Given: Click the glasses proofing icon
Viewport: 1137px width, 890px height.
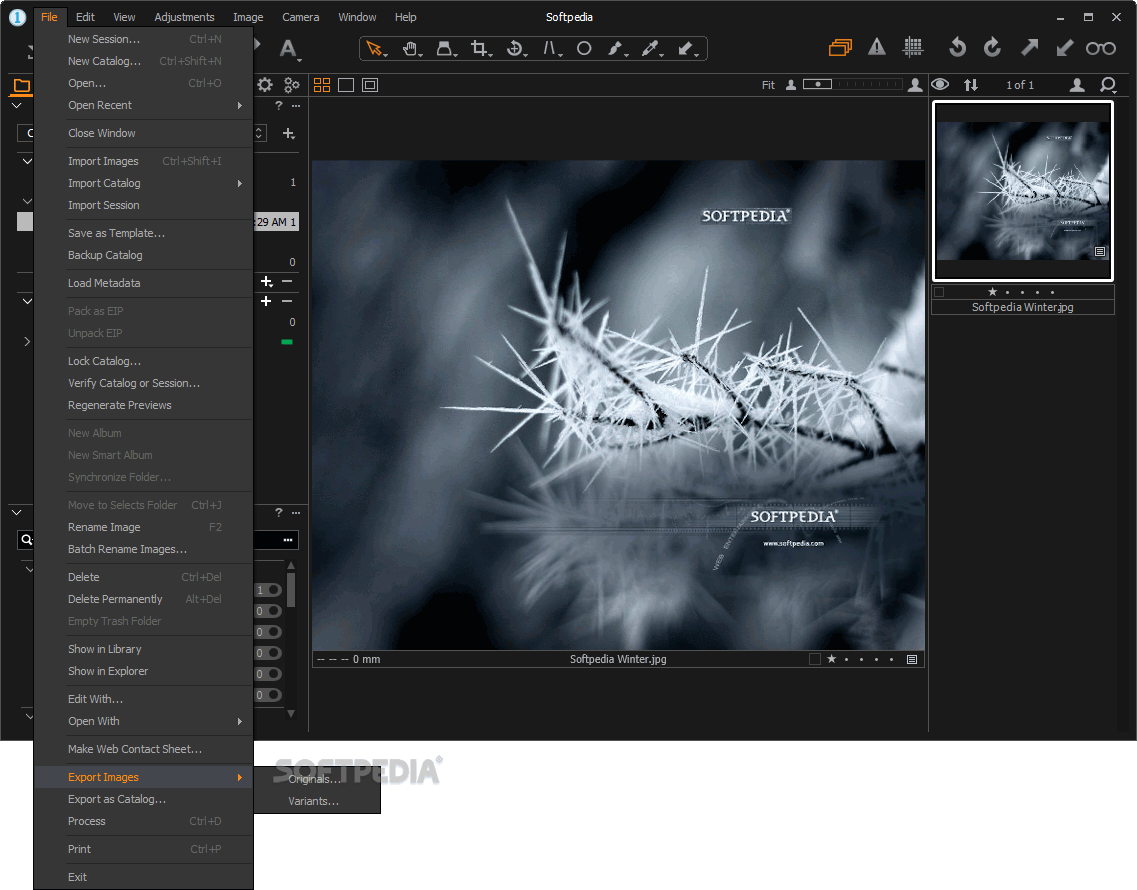Looking at the screenshot, I should point(1101,49).
